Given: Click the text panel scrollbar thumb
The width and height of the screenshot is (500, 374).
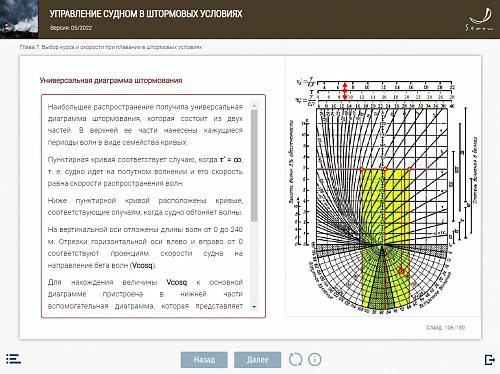Looking at the screenshot, I should (254, 166).
